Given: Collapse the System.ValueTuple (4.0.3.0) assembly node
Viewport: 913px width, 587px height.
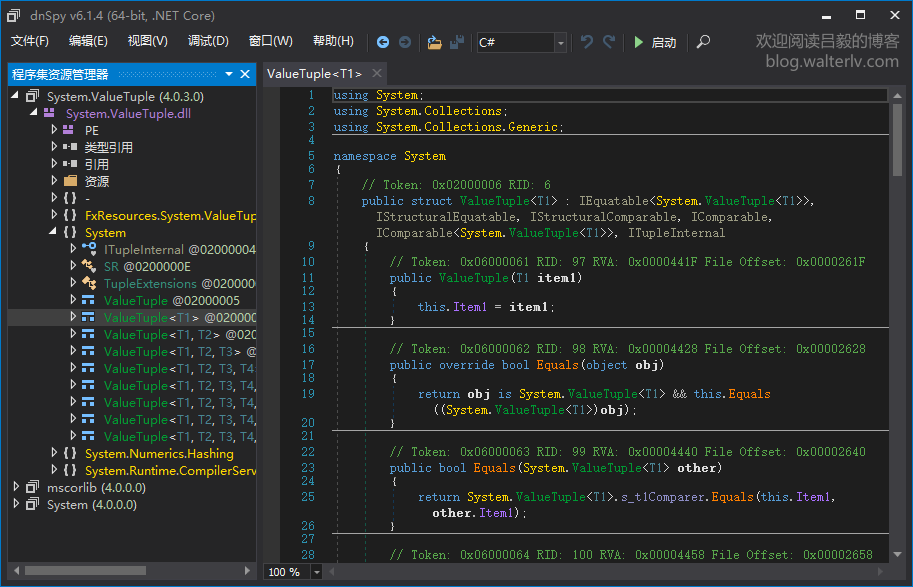Looking at the screenshot, I should click(15, 95).
